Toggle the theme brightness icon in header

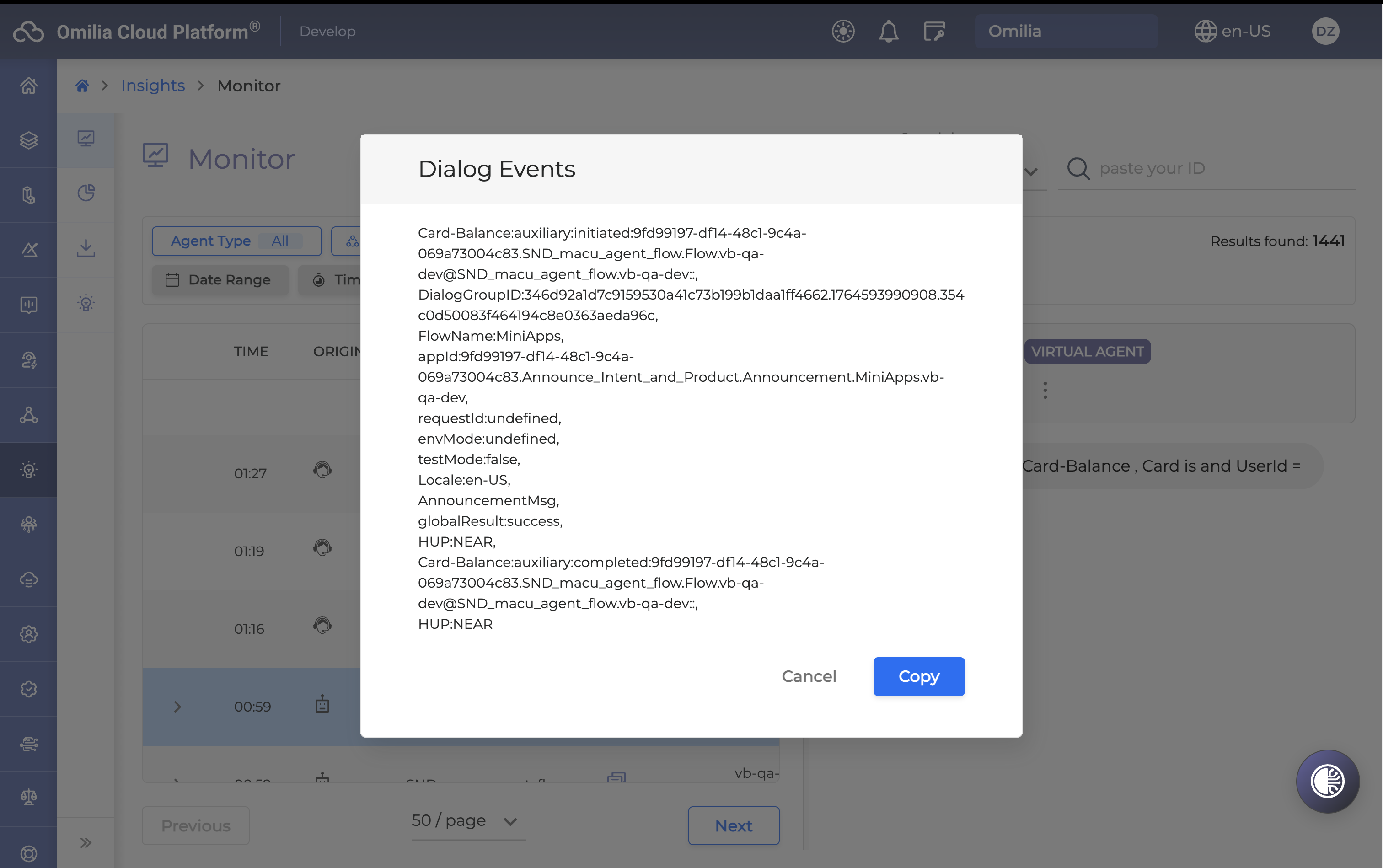click(x=843, y=31)
